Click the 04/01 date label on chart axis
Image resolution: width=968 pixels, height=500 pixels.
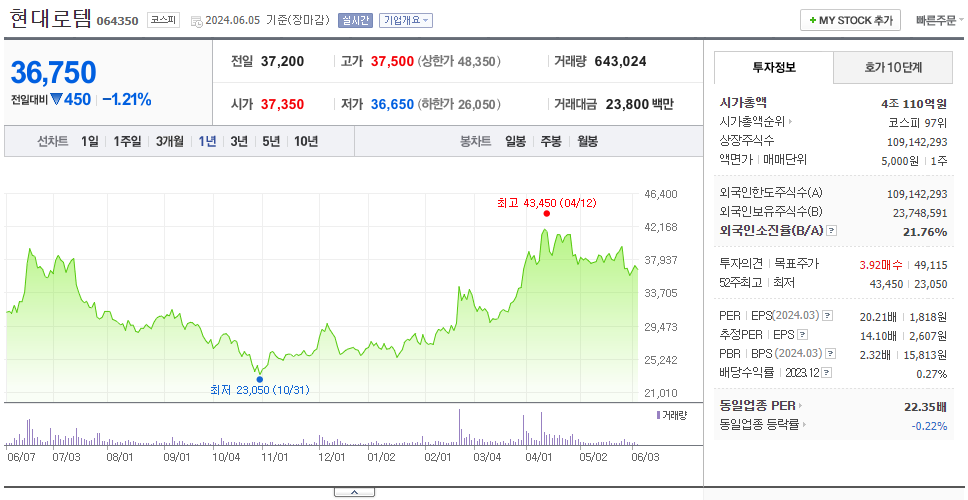pos(538,457)
